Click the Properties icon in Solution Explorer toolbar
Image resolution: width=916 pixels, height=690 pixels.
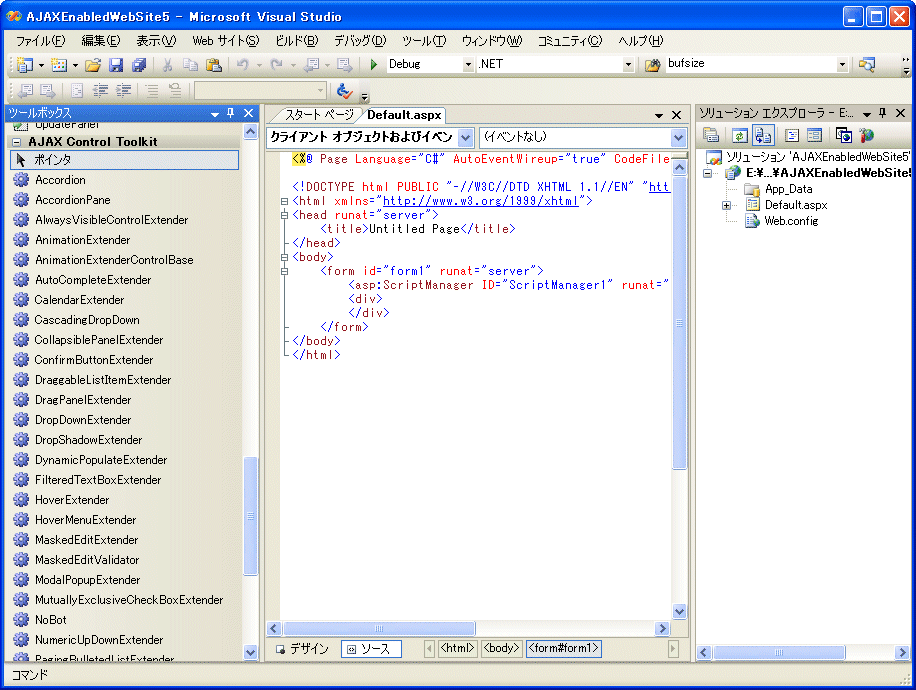(x=711, y=136)
